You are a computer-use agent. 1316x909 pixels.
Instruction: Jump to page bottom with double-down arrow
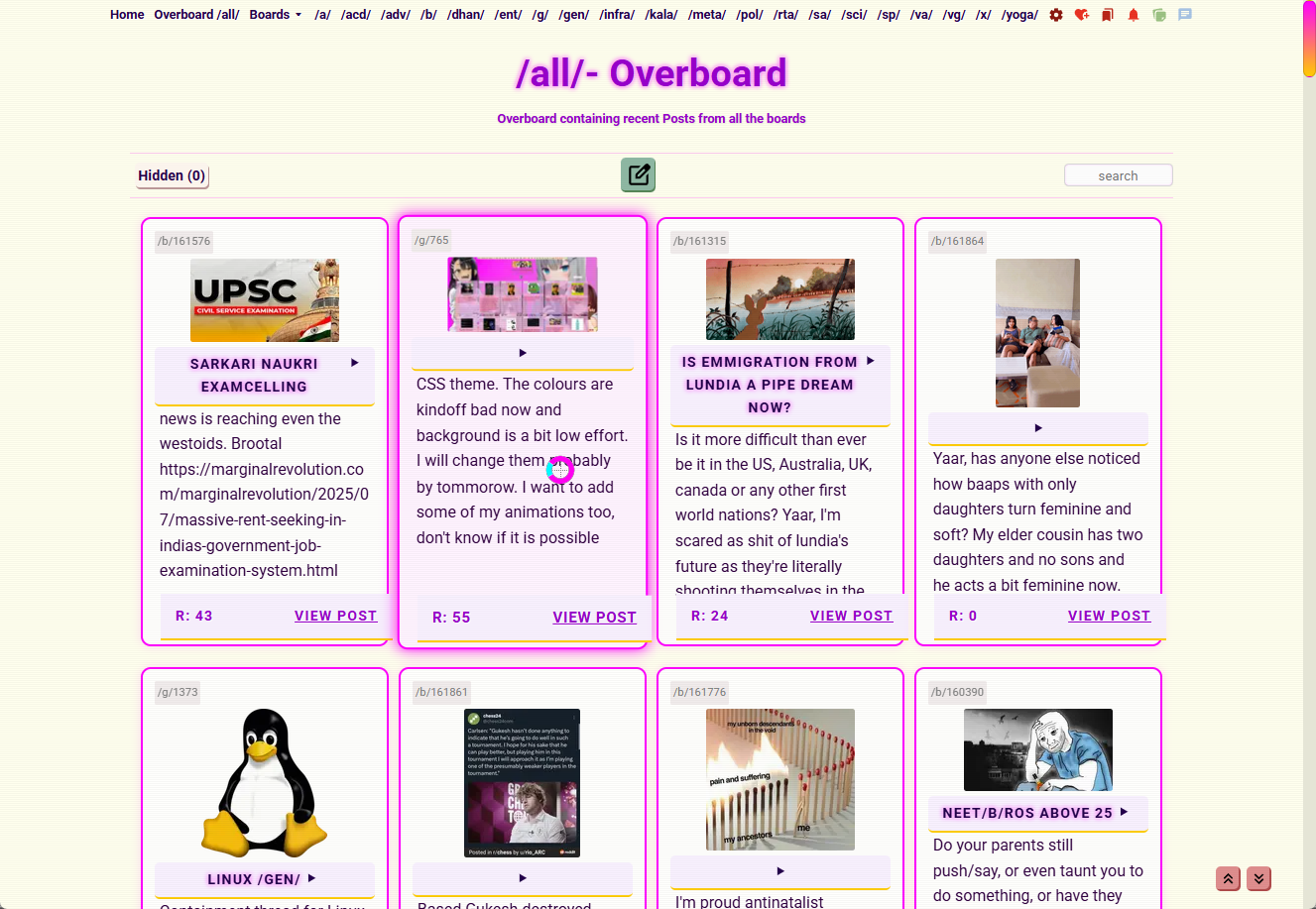pyautogui.click(x=1258, y=879)
